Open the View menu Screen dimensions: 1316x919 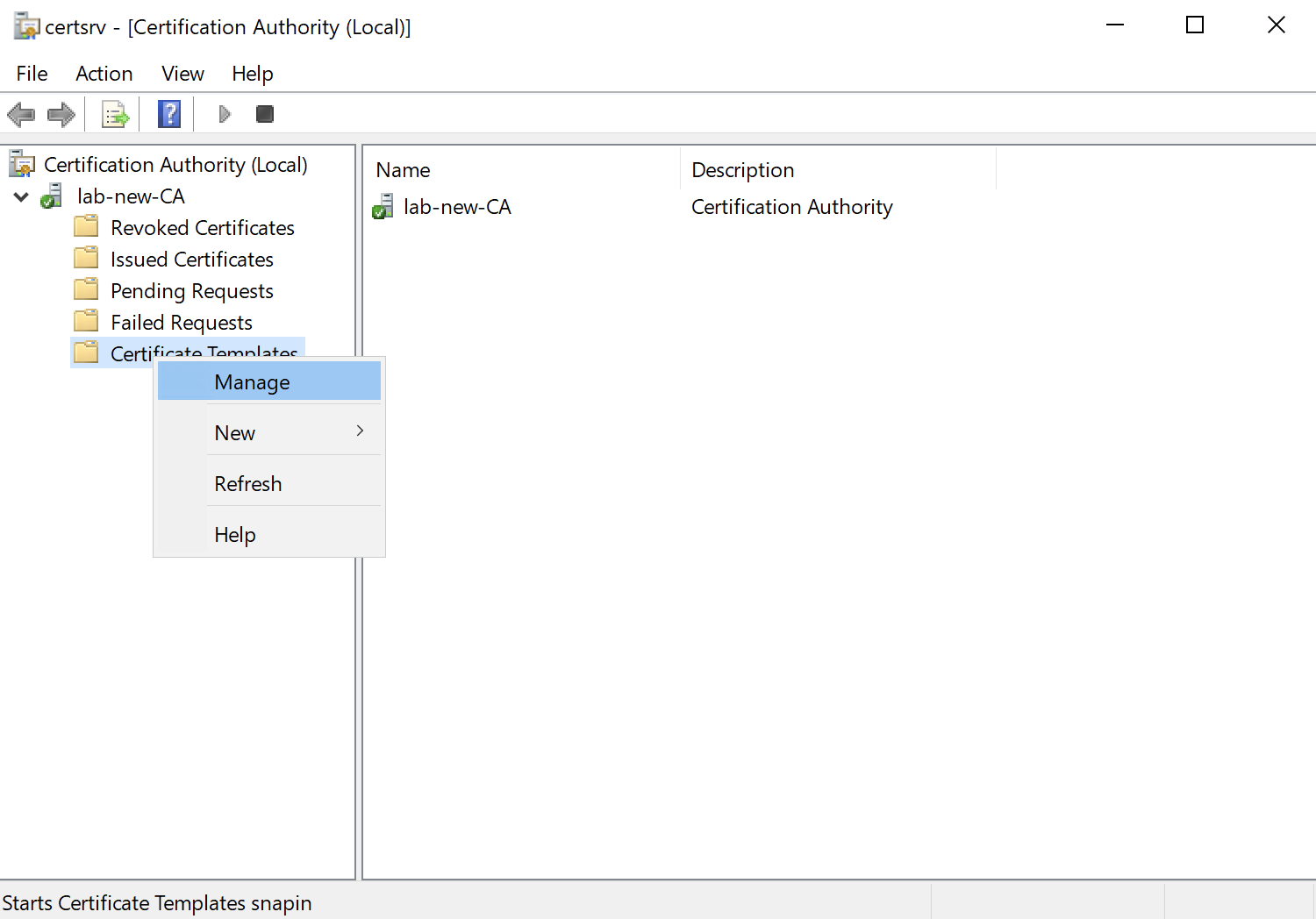[x=182, y=74]
